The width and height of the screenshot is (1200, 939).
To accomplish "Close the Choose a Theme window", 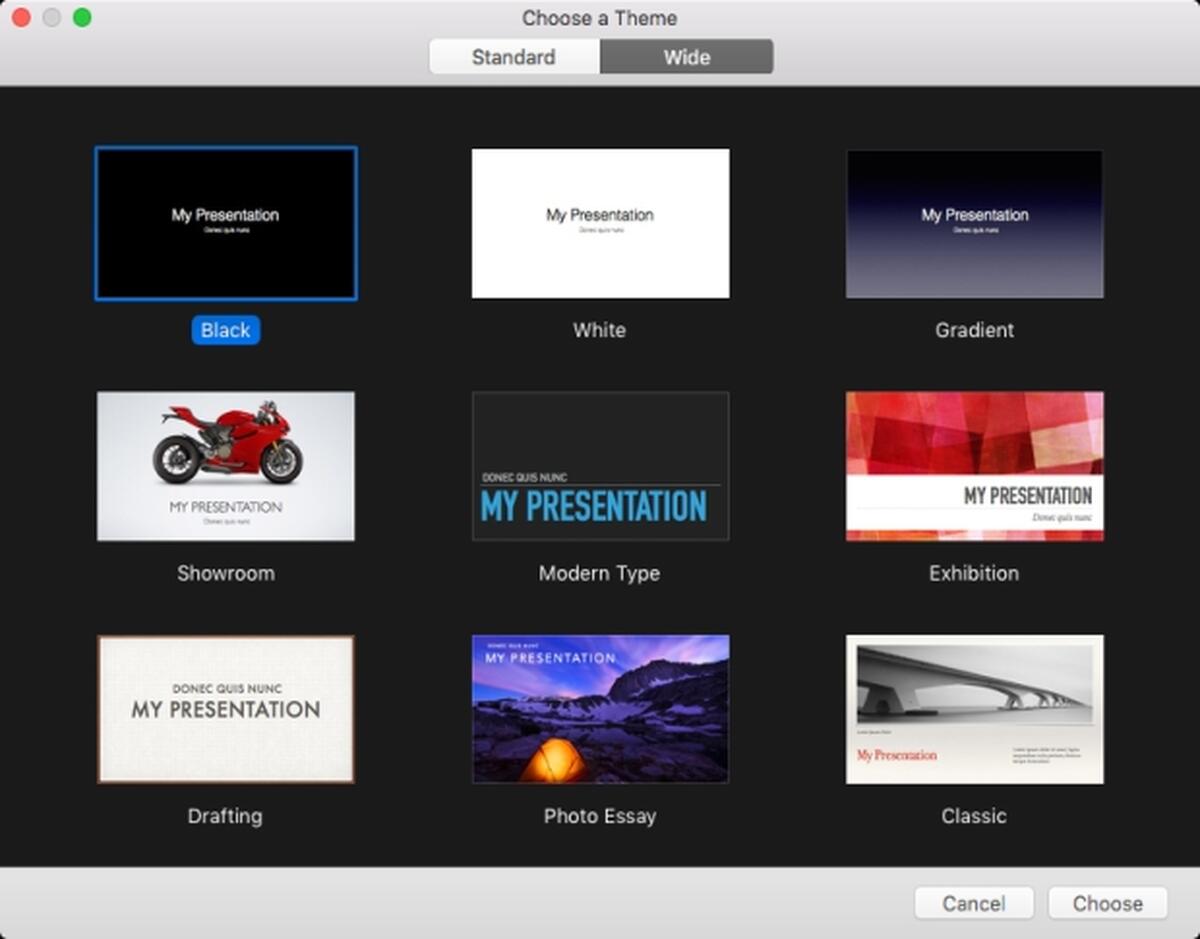I will click(x=21, y=18).
